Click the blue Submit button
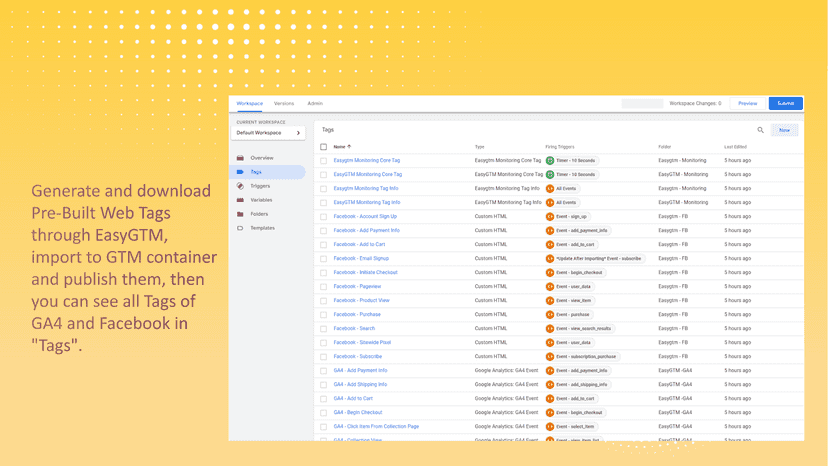 click(x=786, y=104)
